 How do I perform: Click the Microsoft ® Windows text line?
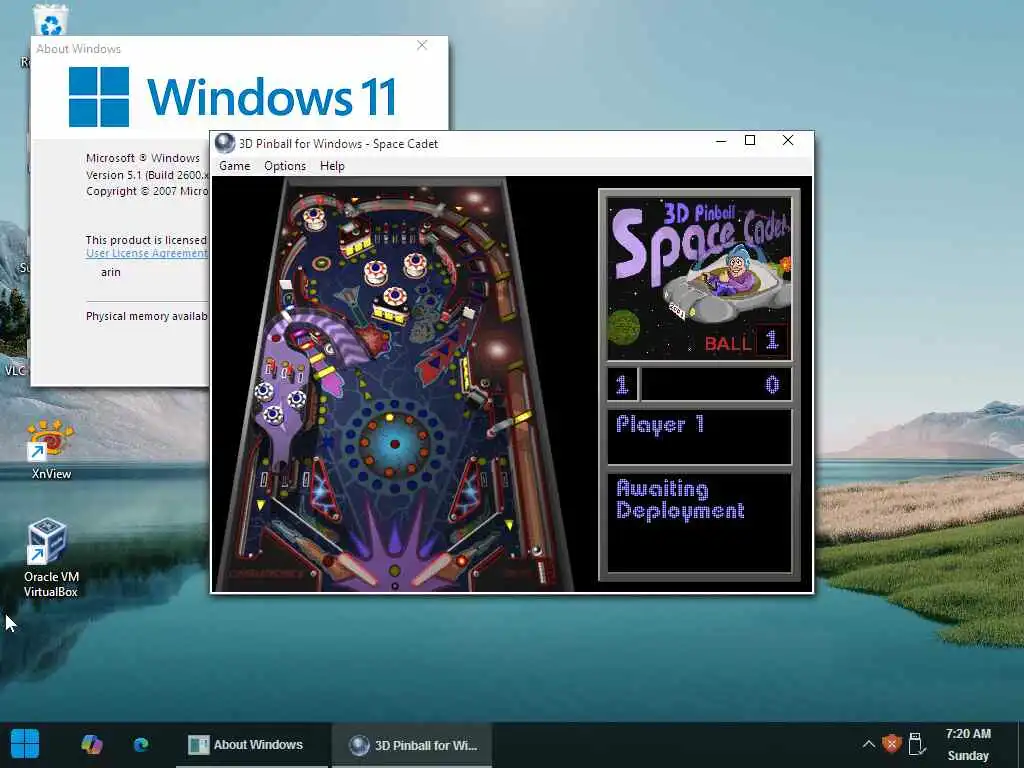point(142,158)
